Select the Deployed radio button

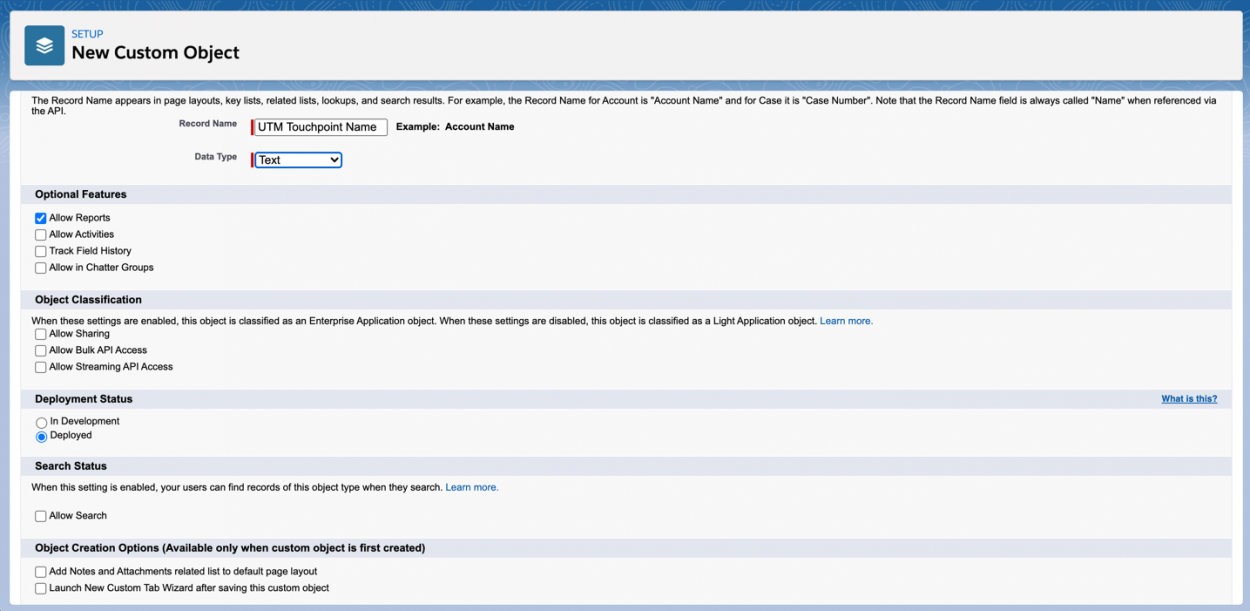[42, 437]
